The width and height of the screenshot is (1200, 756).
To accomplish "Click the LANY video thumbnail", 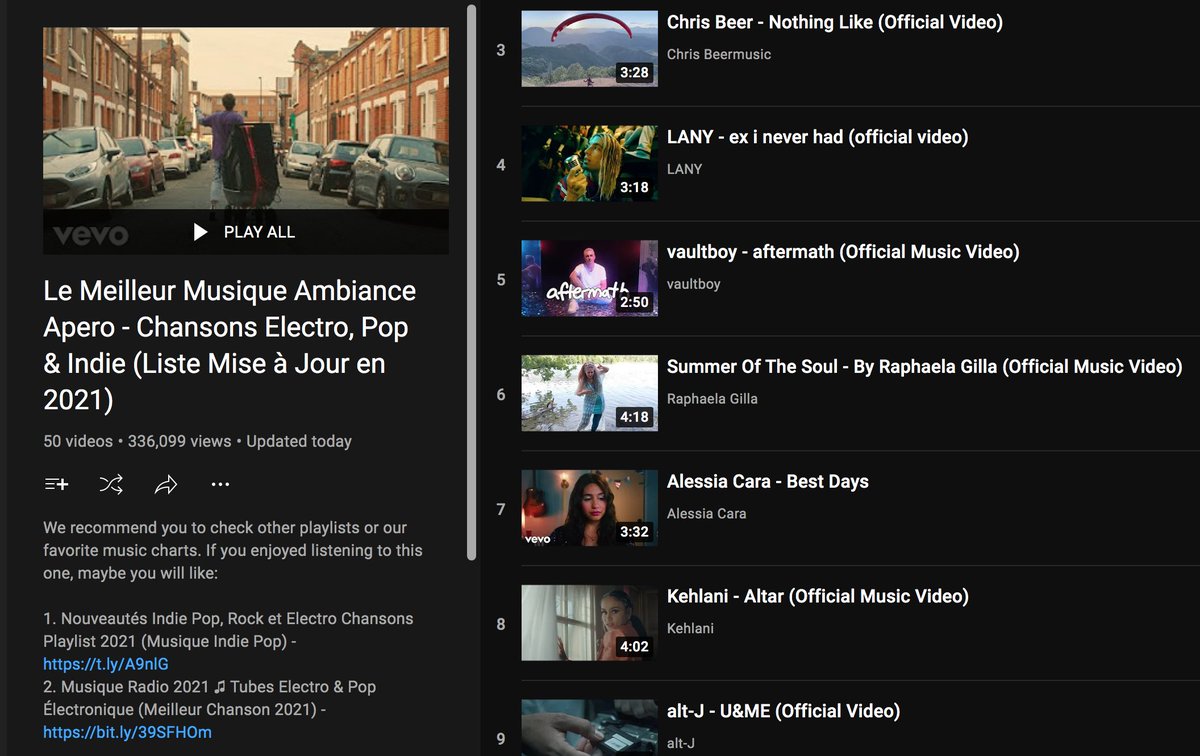I will pyautogui.click(x=590, y=163).
